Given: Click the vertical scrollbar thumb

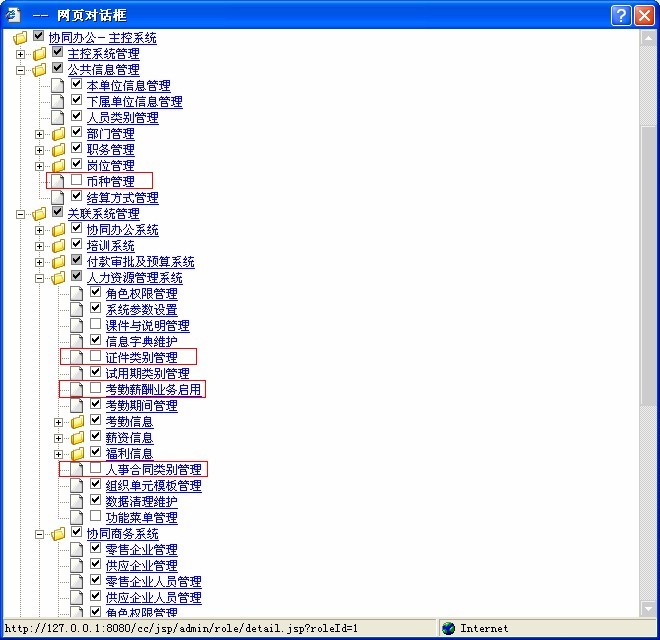Looking at the screenshot, I should (x=648, y=265).
